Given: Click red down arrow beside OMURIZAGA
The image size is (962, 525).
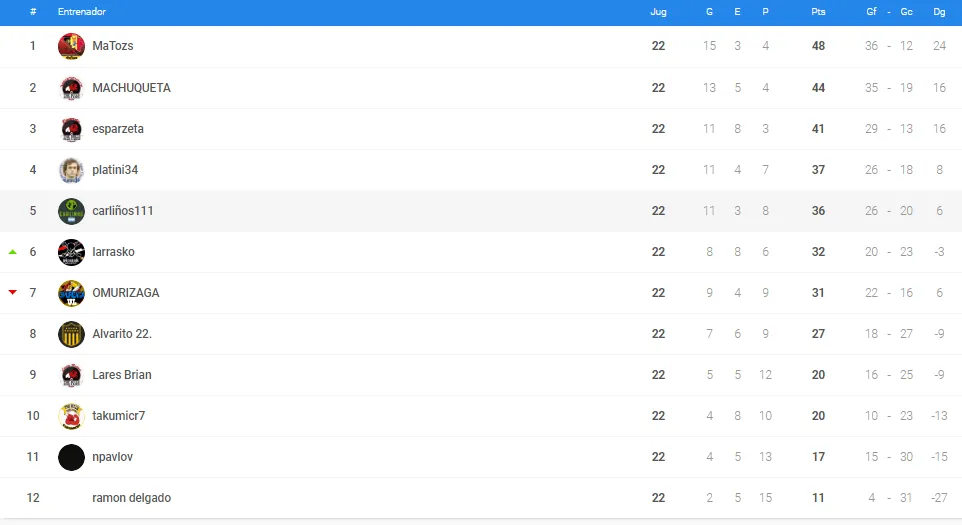Looking at the screenshot, I should click(12, 293).
